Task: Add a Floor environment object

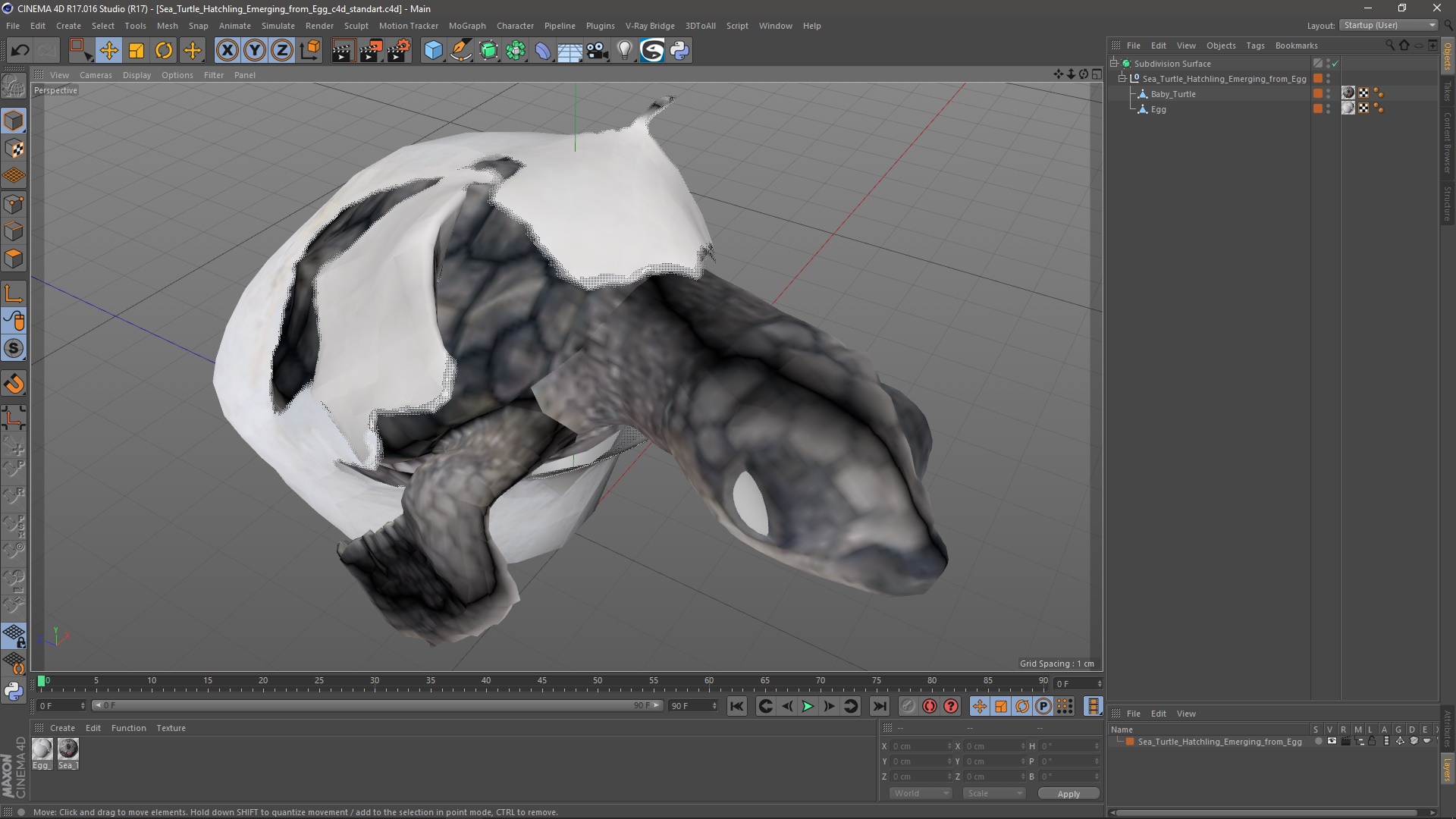Action: coord(570,51)
